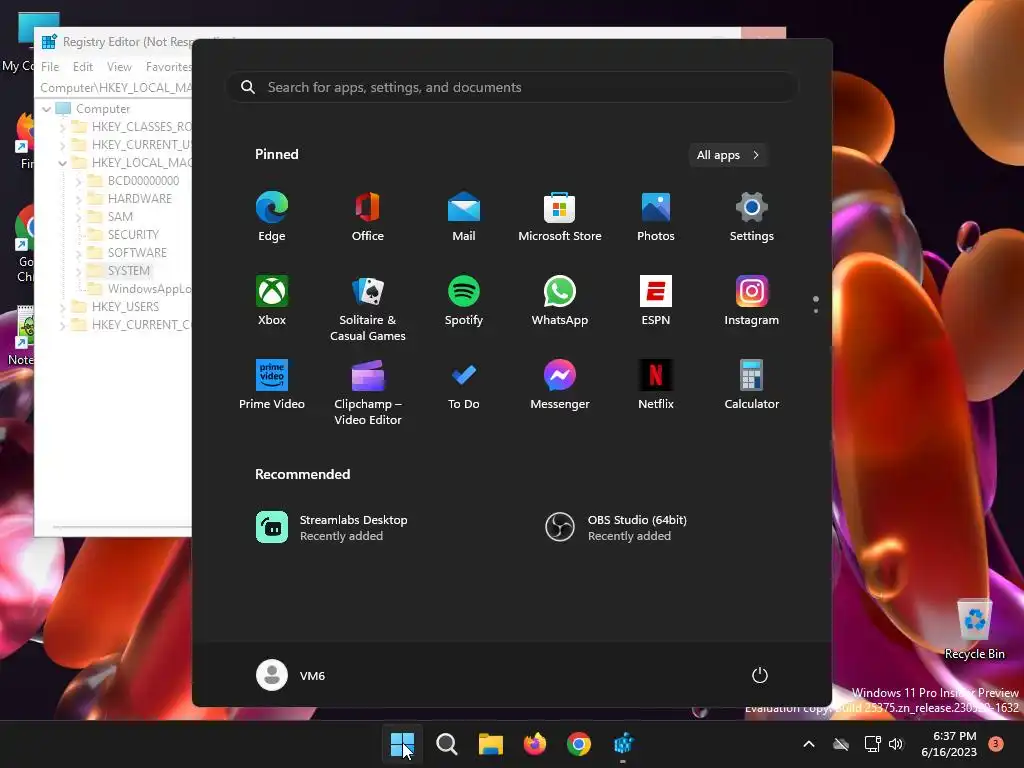Launch the Xbox app
This screenshot has width=1024, height=768.
tap(272, 300)
